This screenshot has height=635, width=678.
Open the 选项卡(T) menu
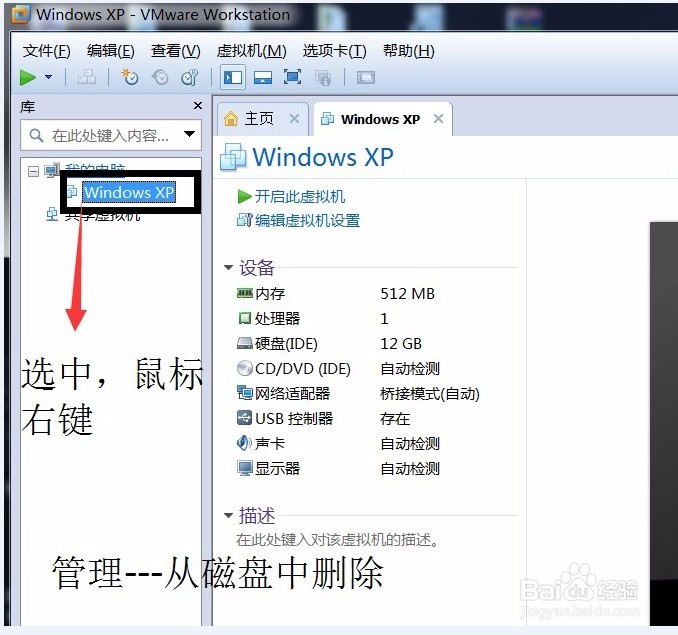[x=334, y=51]
